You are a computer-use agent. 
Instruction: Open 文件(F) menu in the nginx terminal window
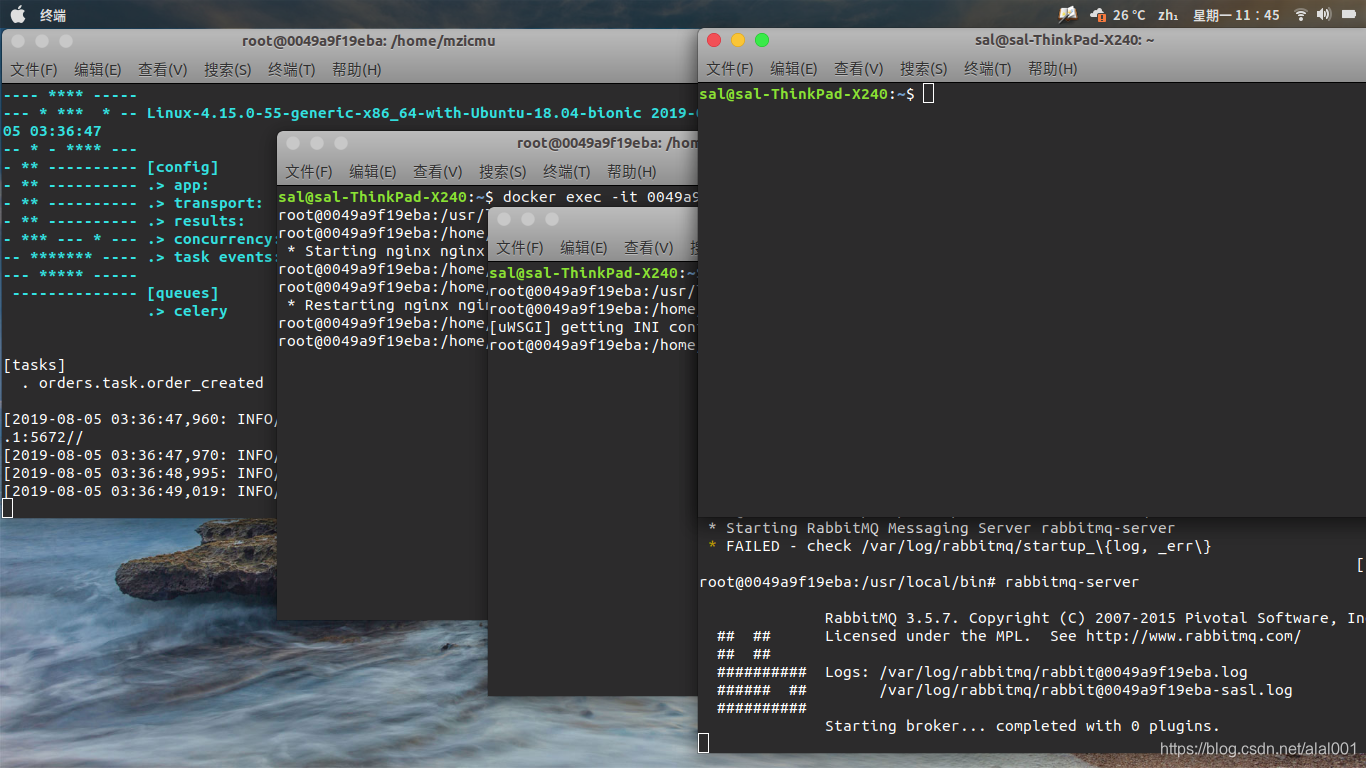point(309,171)
